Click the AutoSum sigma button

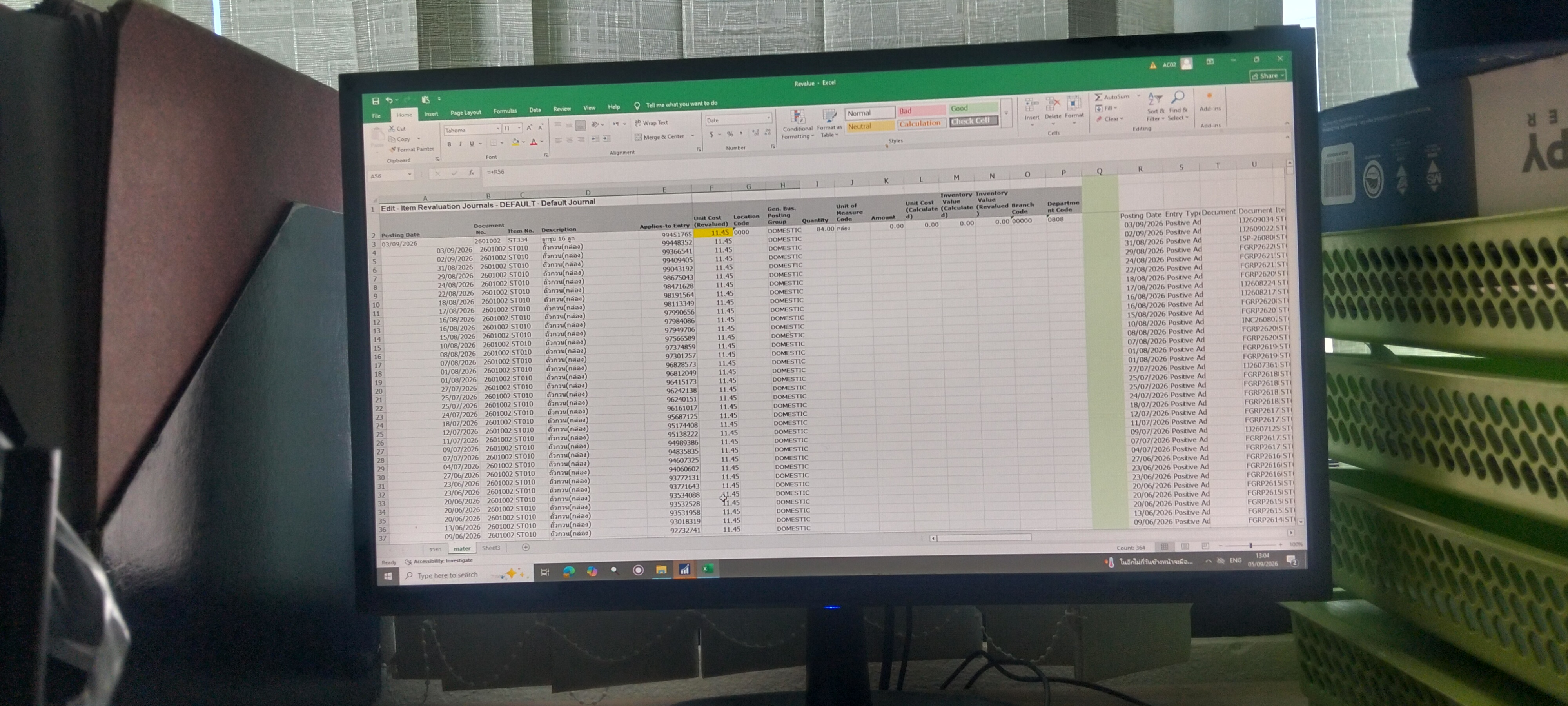[x=1111, y=97]
